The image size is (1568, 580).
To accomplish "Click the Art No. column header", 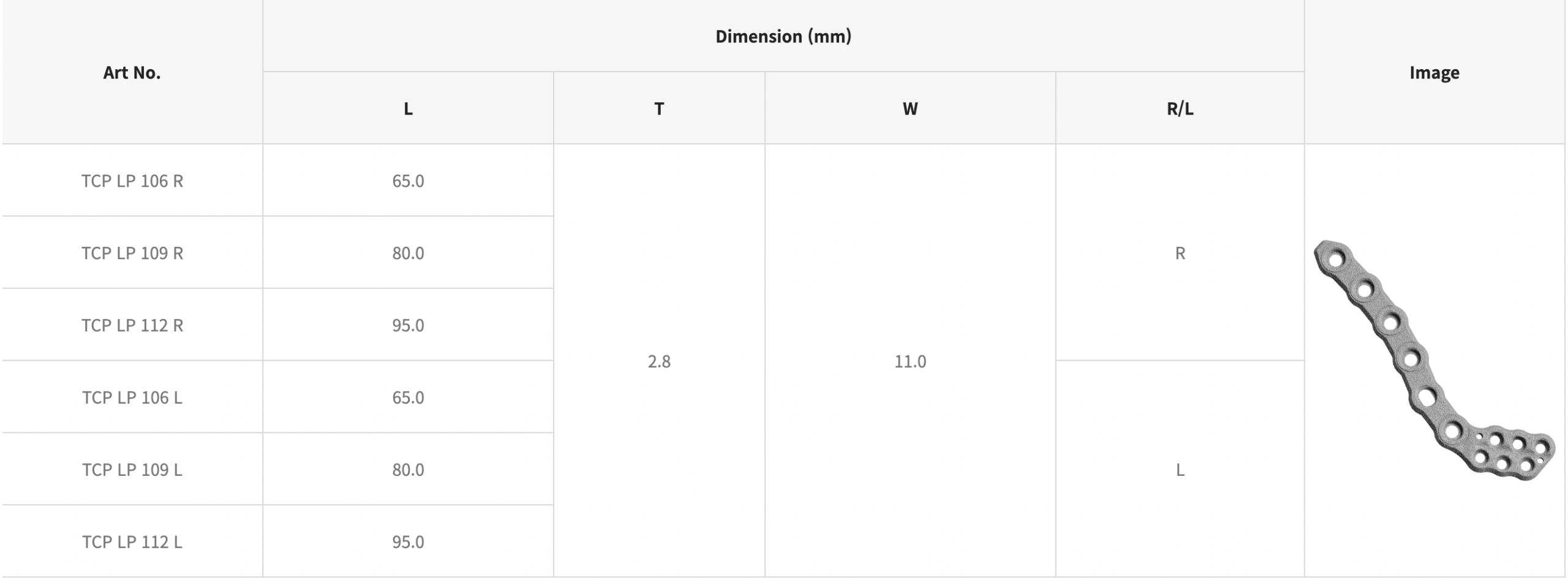I will [x=132, y=72].
